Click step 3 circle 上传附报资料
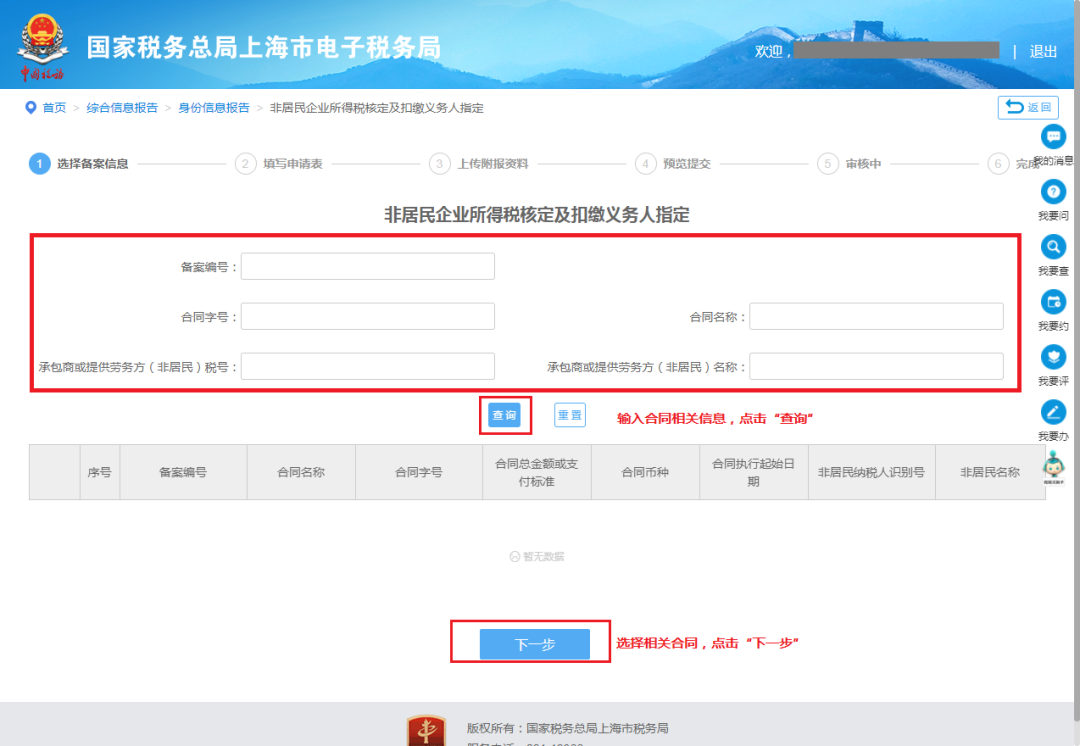The height and width of the screenshot is (746, 1080). point(439,164)
